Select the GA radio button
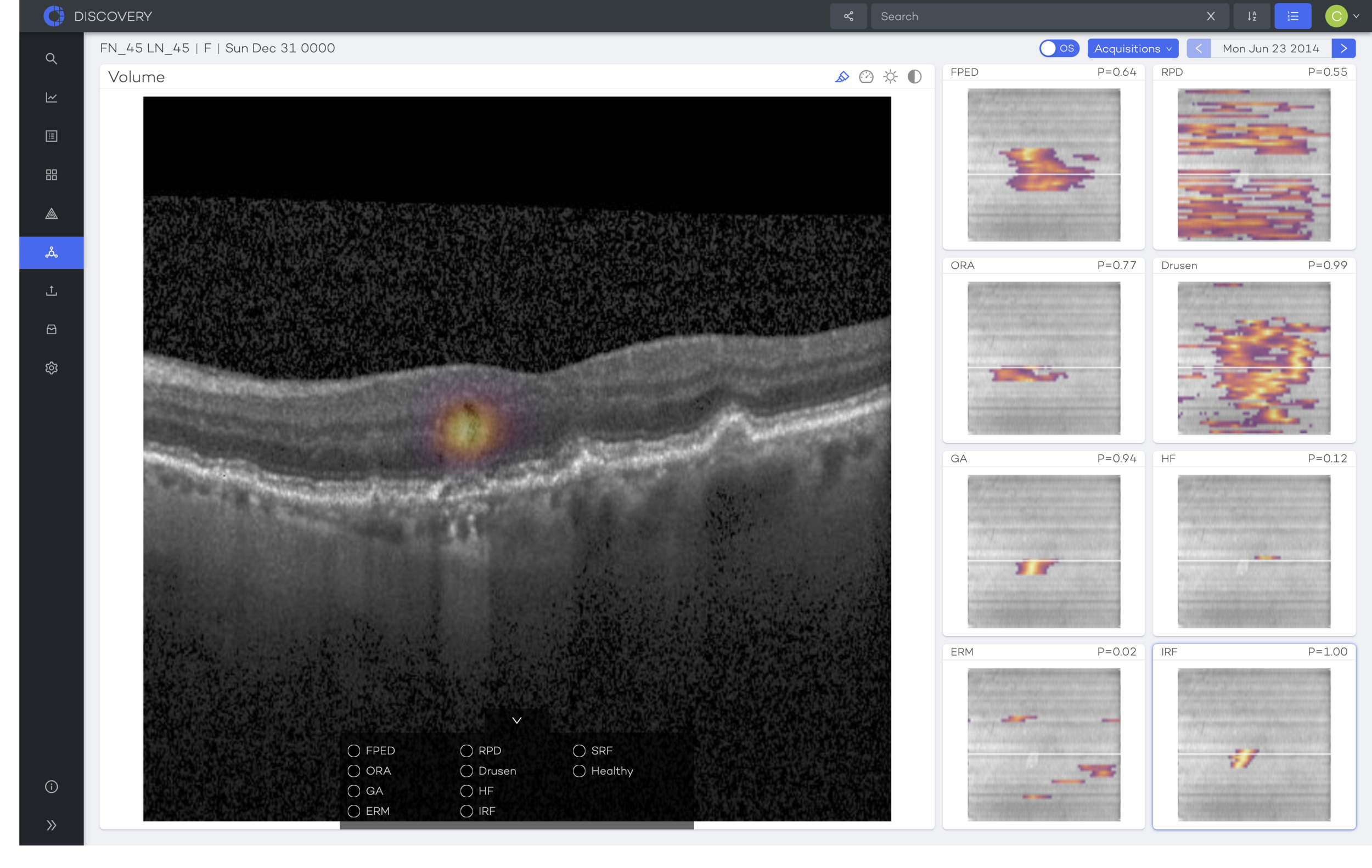 click(354, 791)
